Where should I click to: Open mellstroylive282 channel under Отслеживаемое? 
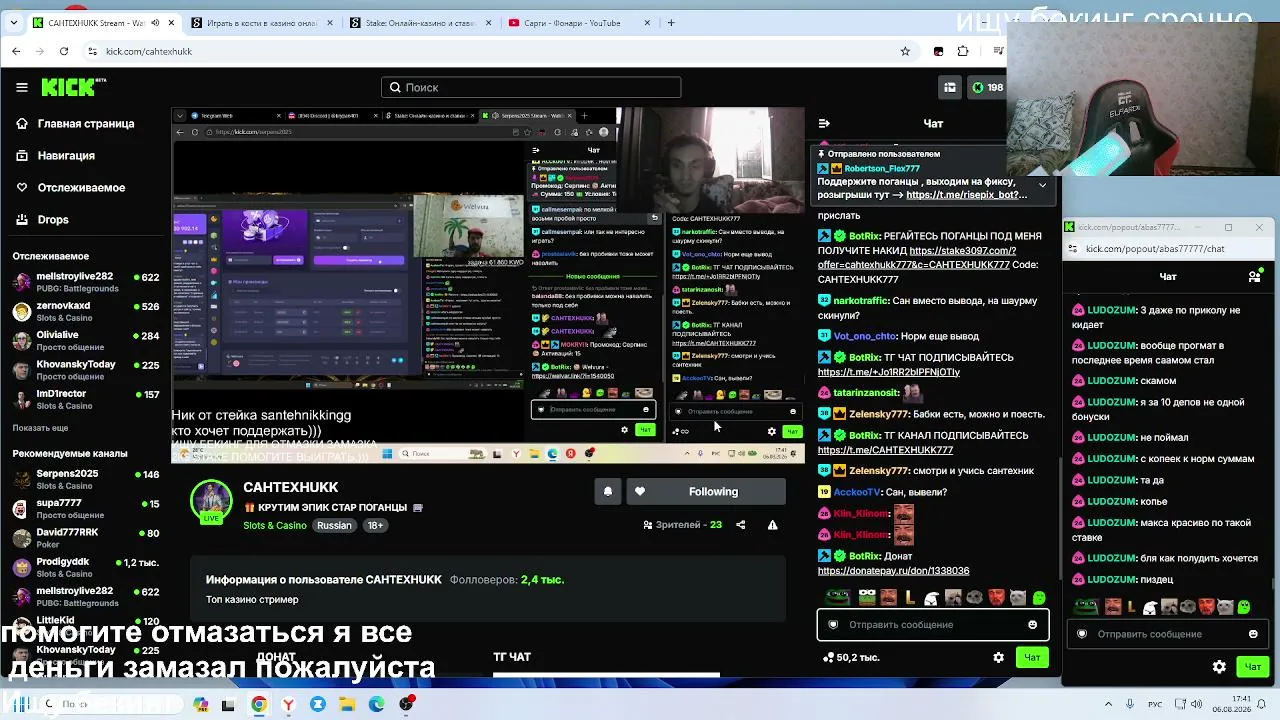tap(85, 282)
